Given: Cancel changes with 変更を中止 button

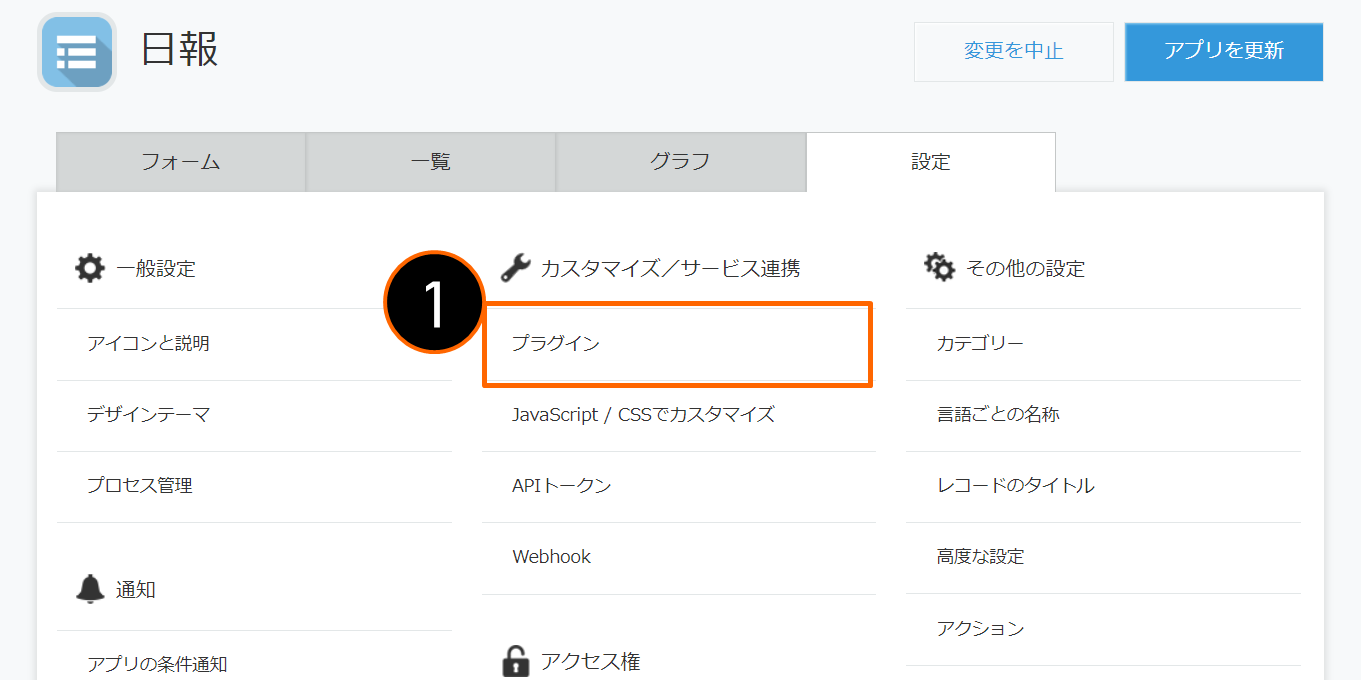Looking at the screenshot, I should pyautogui.click(x=1014, y=52).
